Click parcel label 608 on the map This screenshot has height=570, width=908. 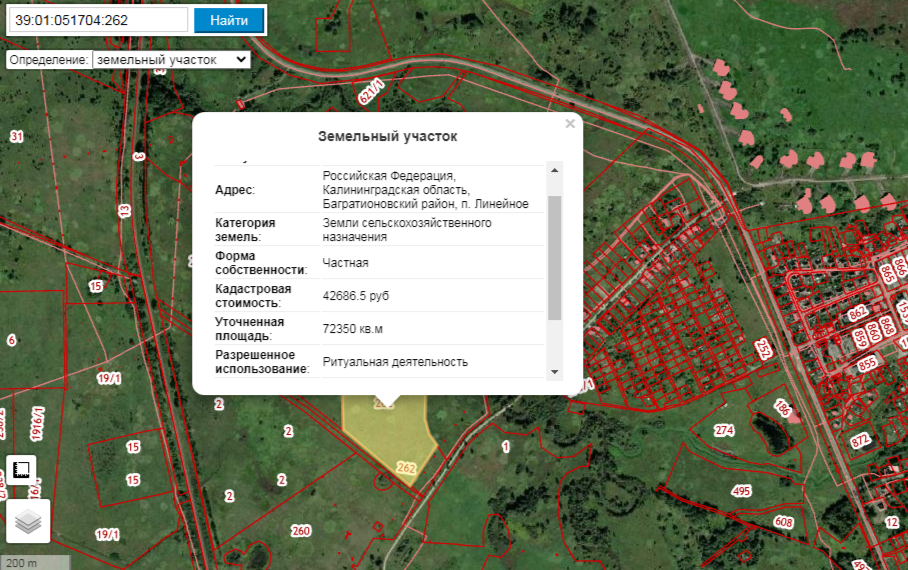783,522
